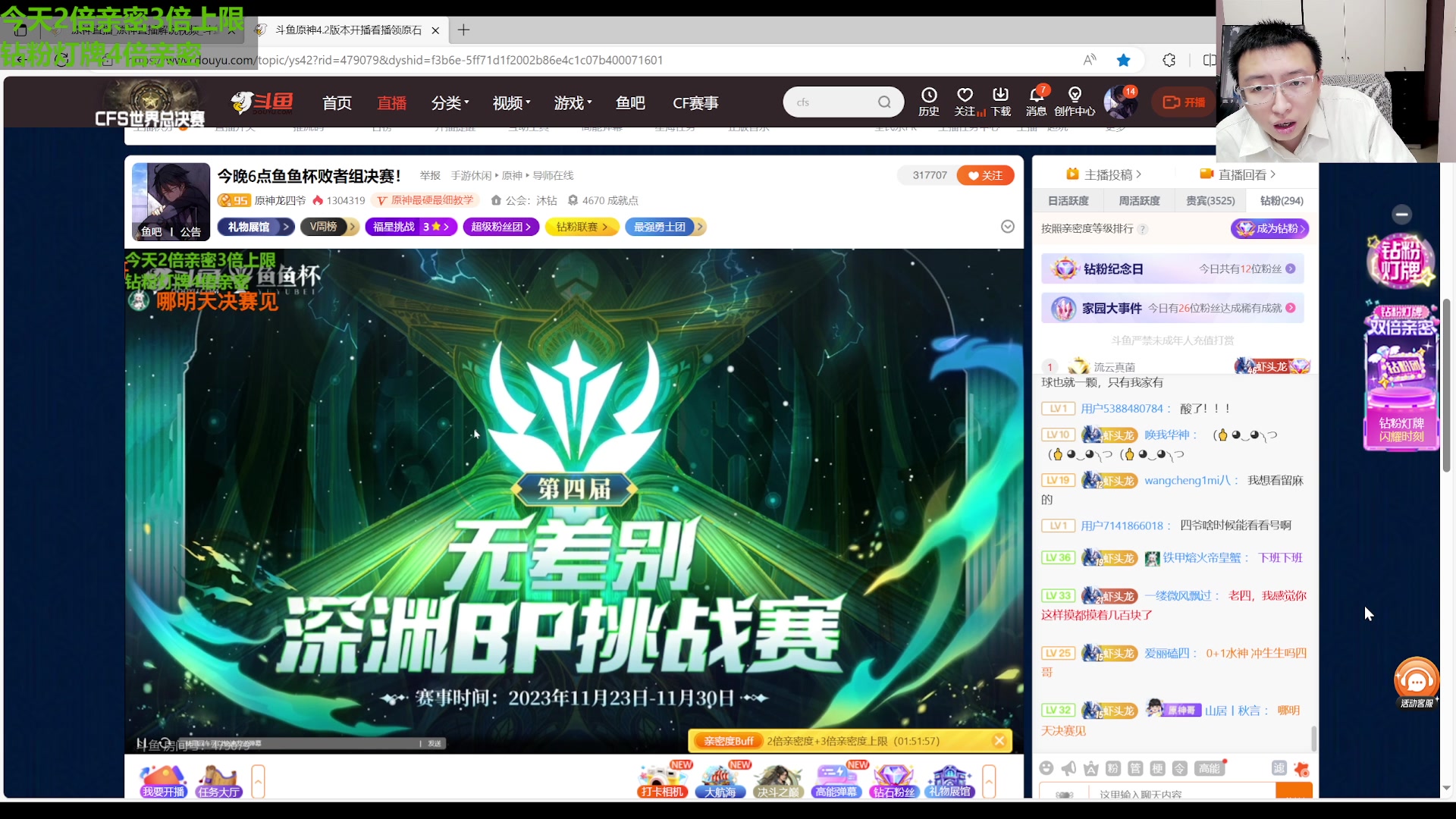
Task: Click the 开播 start streaming button
Action: [x=1184, y=102]
